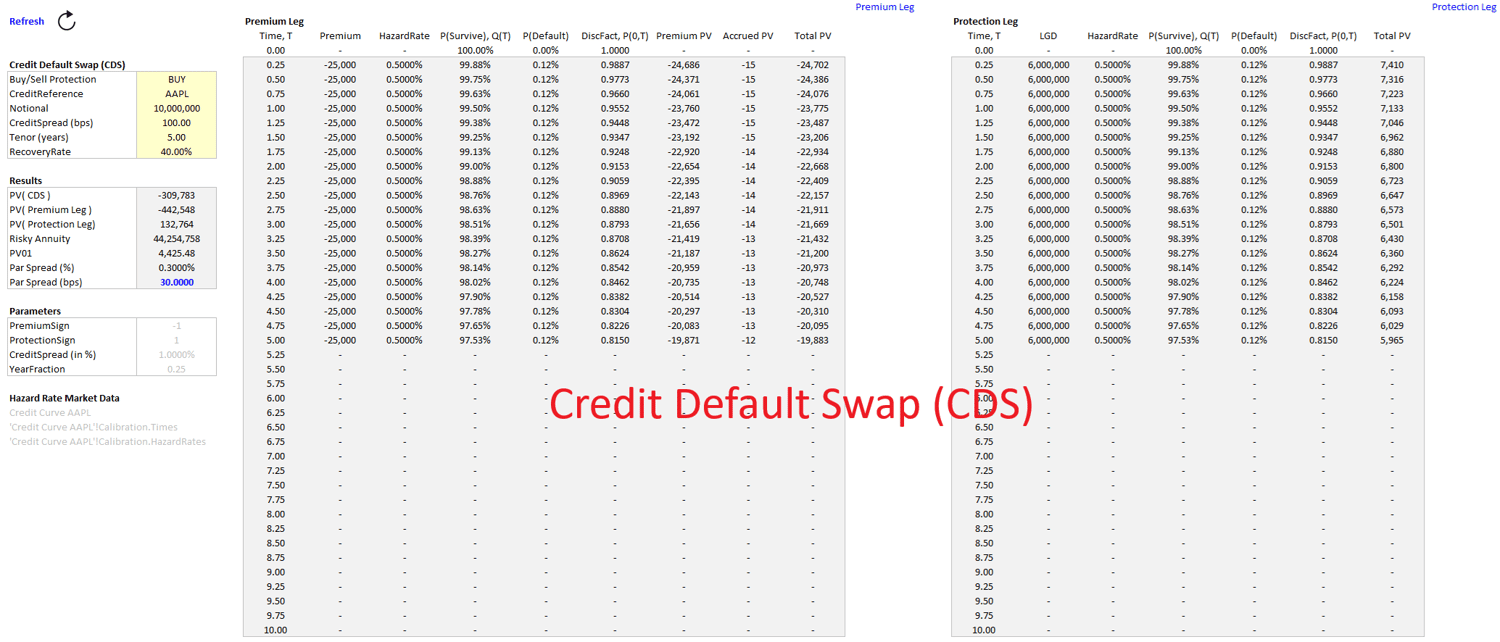Click the LGD column header
Image resolution: width=1500 pixels, height=642 pixels.
[1048, 36]
